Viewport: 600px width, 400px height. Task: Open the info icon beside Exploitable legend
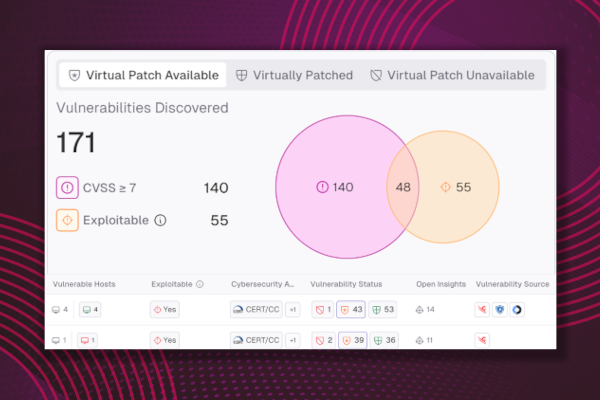[160, 220]
